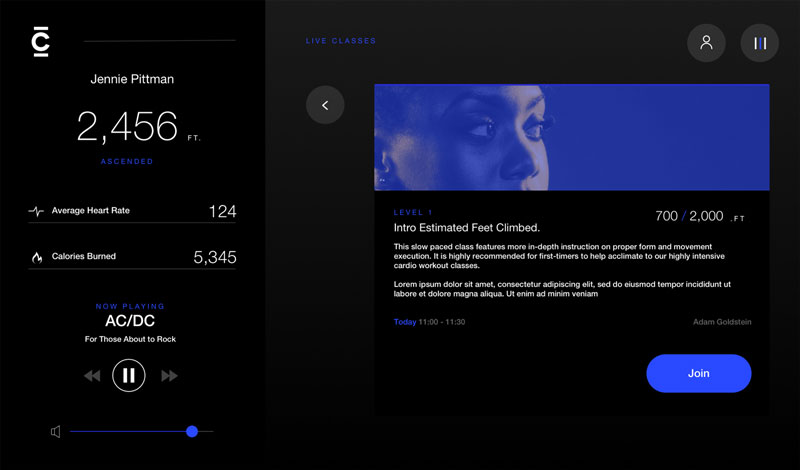800x470 pixels.
Task: Rewind to the previous track
Action: pyautogui.click(x=92, y=376)
